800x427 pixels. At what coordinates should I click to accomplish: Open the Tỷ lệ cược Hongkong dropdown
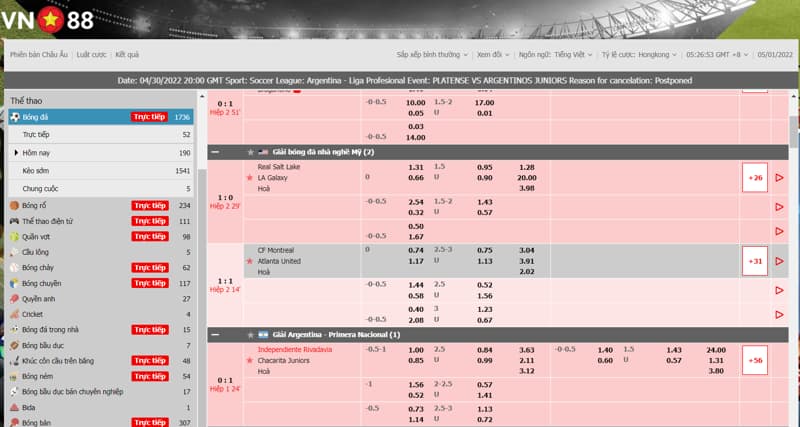(639, 55)
